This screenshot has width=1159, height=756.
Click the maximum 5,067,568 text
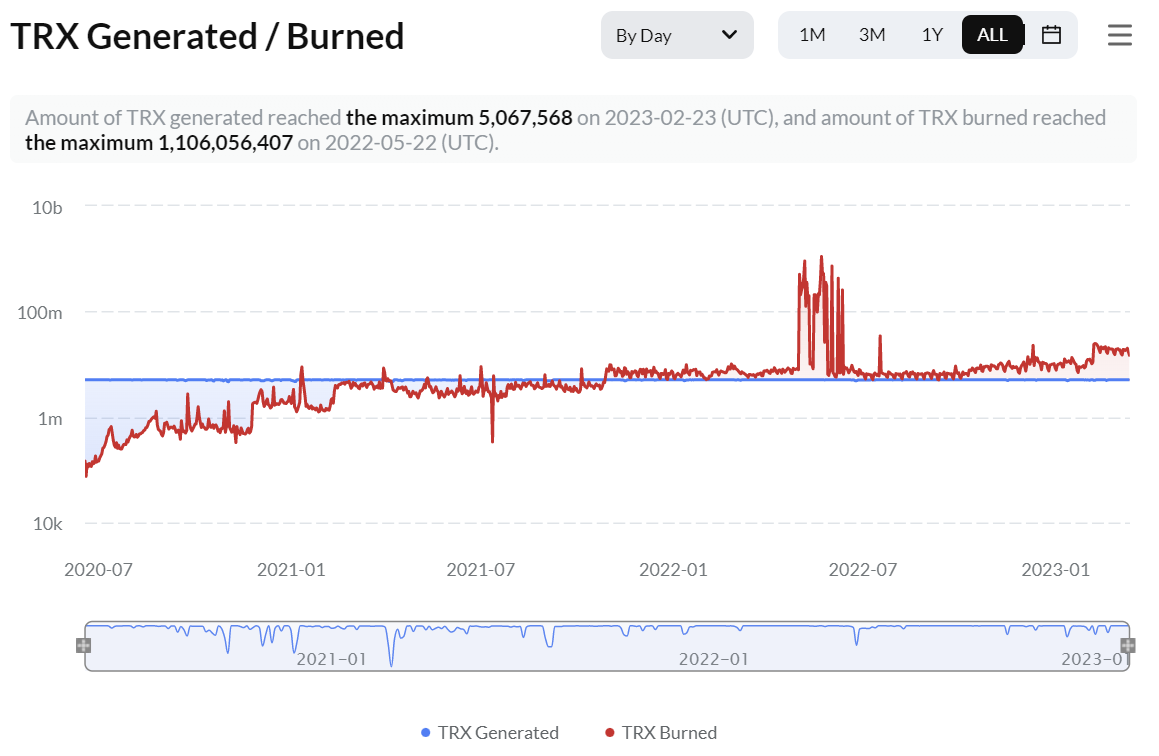pyautogui.click(x=459, y=118)
